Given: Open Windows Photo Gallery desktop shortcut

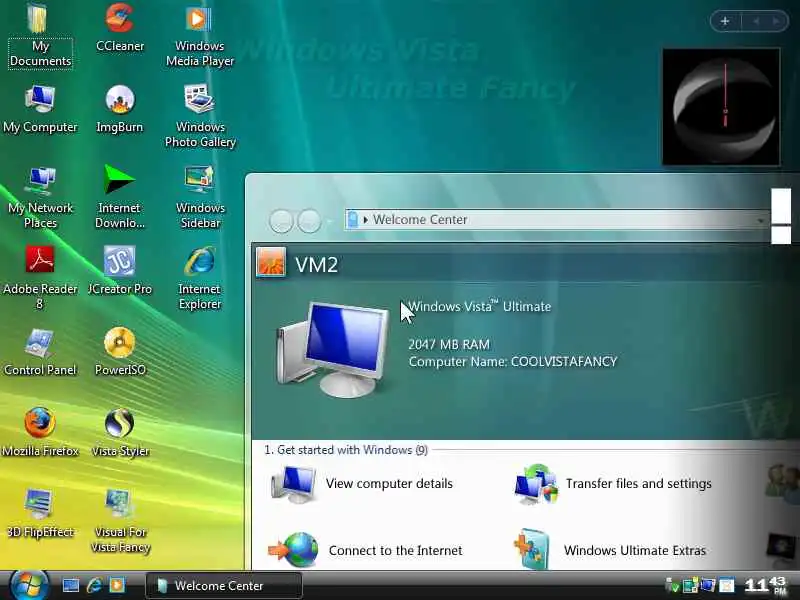Looking at the screenshot, I should point(199,116).
